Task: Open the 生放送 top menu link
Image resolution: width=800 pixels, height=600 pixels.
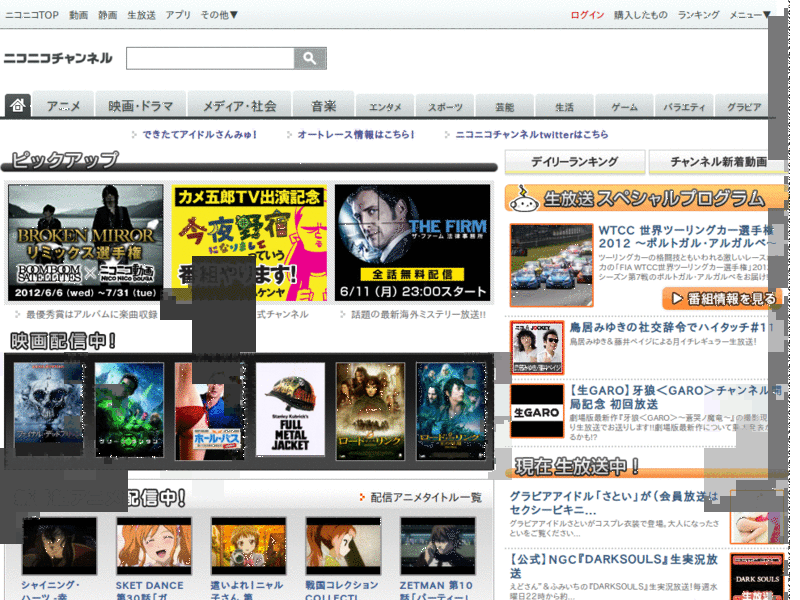Action: (141, 15)
